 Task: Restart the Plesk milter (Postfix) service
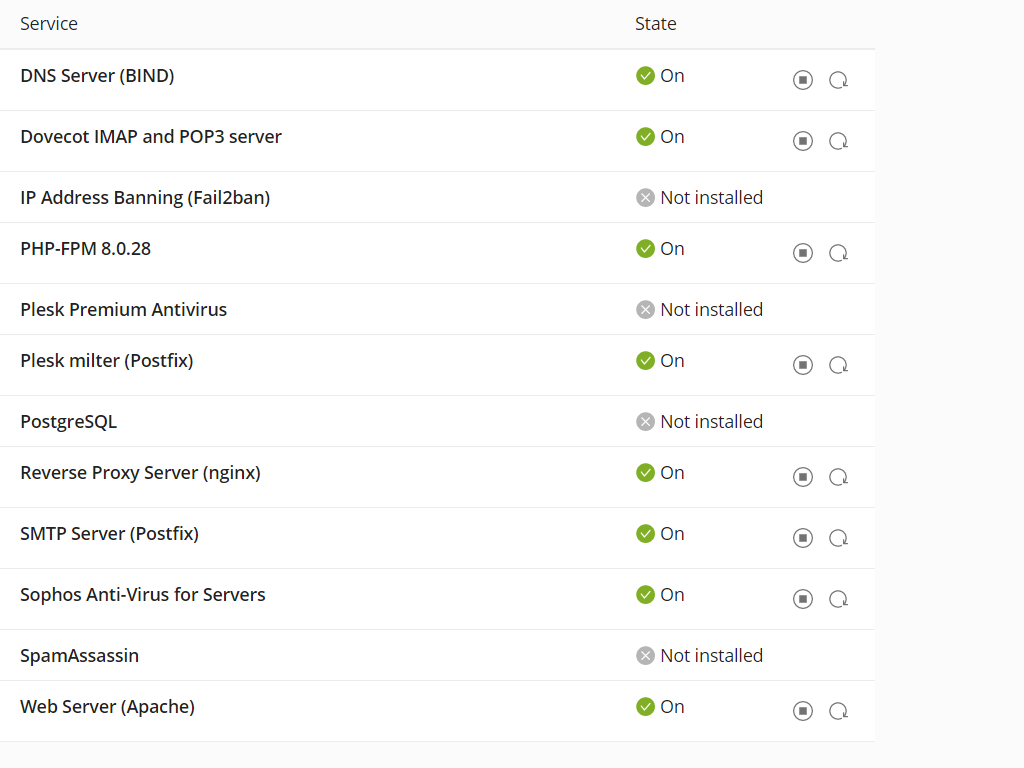(838, 364)
